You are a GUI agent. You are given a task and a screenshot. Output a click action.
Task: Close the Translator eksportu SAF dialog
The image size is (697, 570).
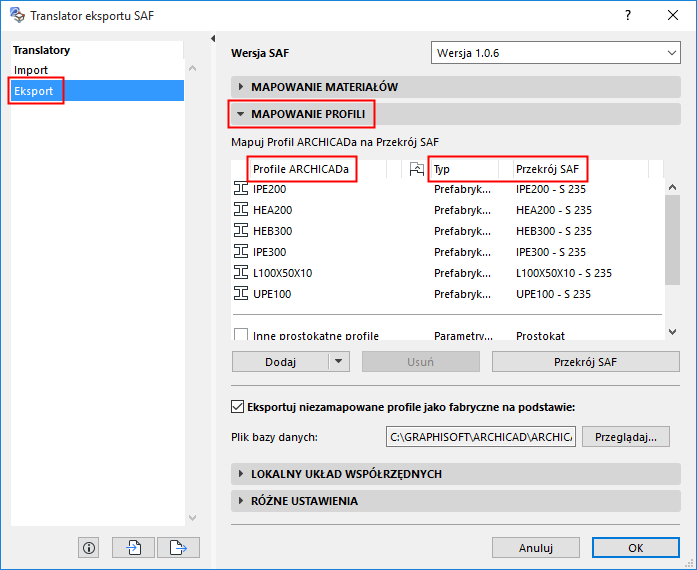673,15
